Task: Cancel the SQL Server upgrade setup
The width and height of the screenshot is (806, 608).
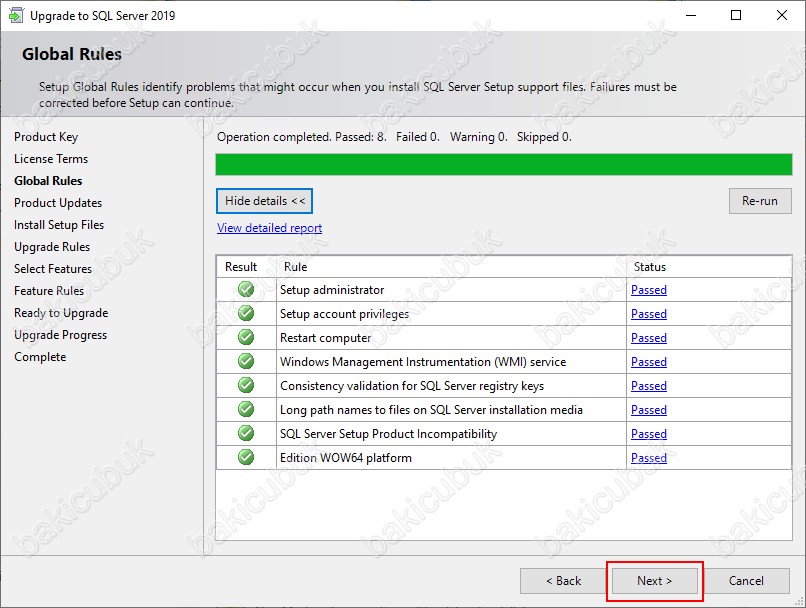Action: click(x=746, y=581)
